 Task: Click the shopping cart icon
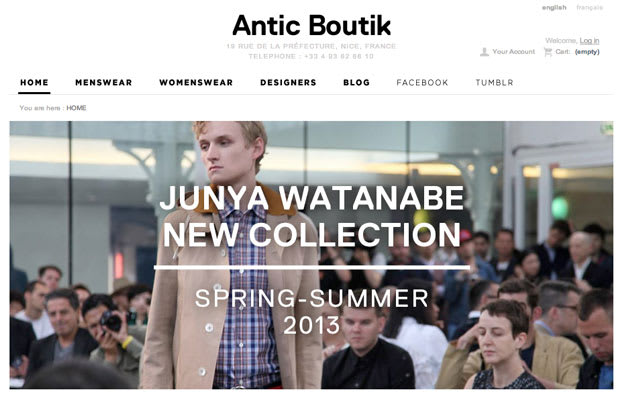point(548,52)
